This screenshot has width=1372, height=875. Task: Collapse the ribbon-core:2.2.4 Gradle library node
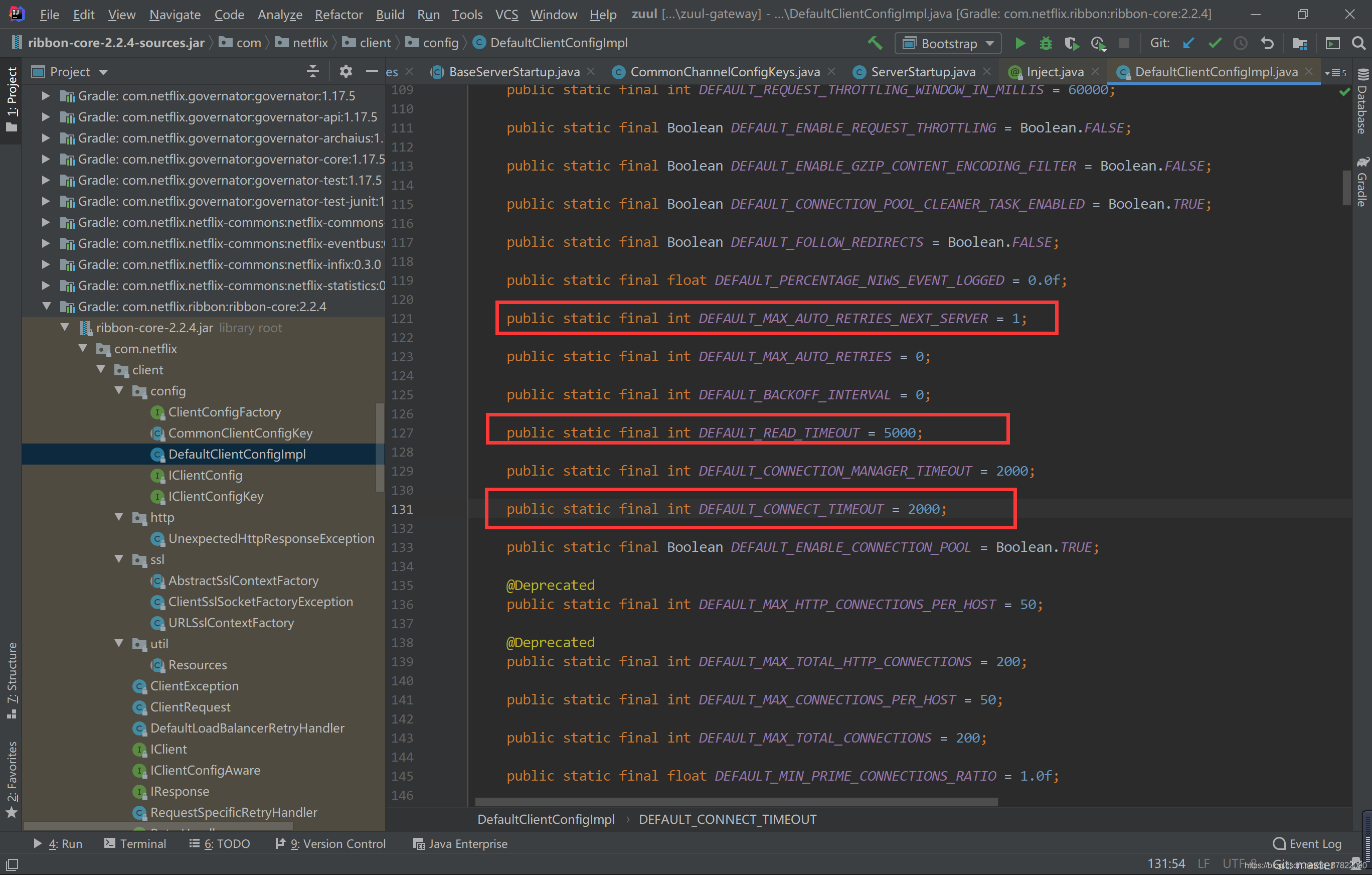click(x=47, y=307)
